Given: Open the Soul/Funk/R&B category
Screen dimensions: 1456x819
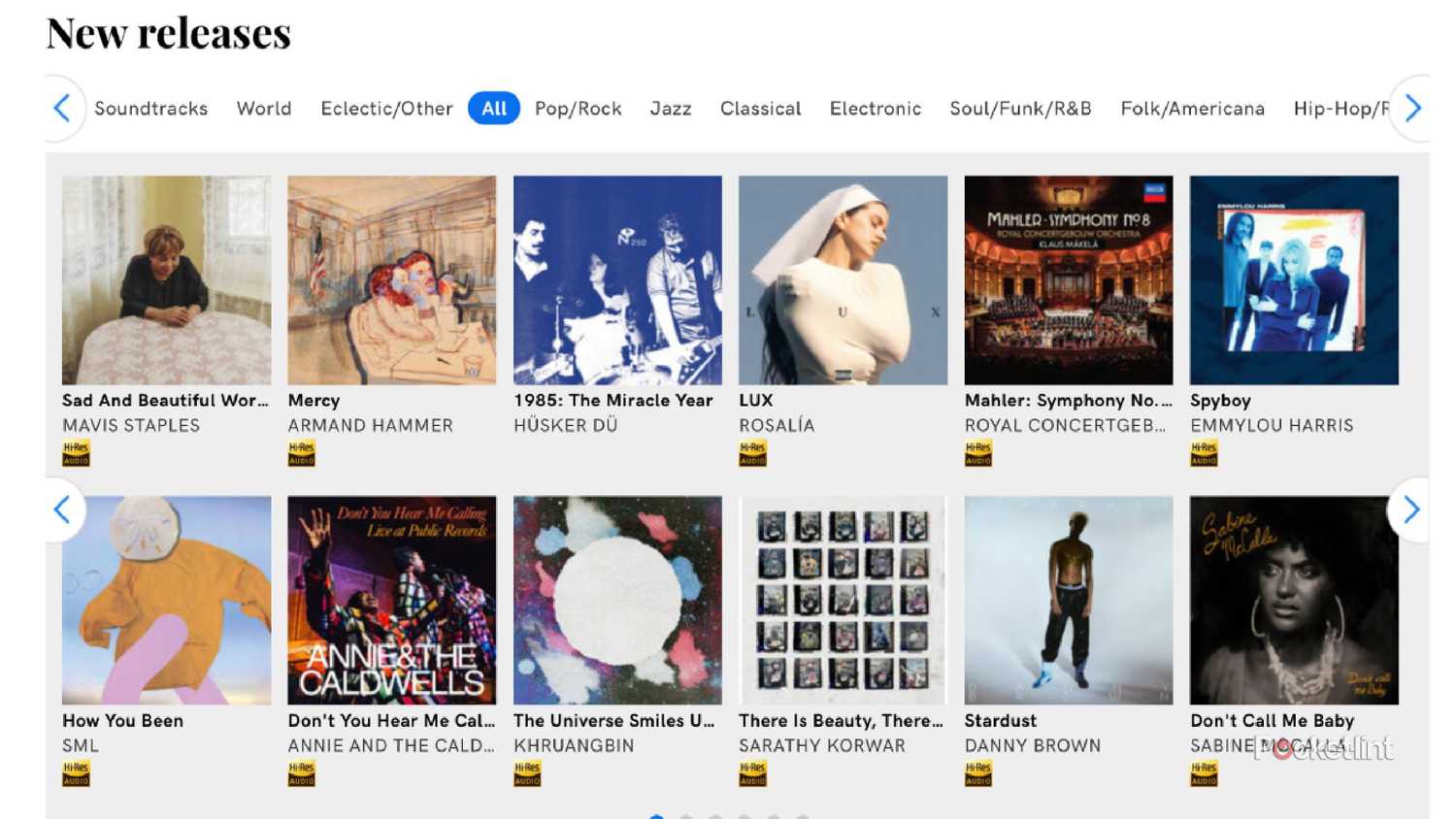Looking at the screenshot, I should point(1020,108).
